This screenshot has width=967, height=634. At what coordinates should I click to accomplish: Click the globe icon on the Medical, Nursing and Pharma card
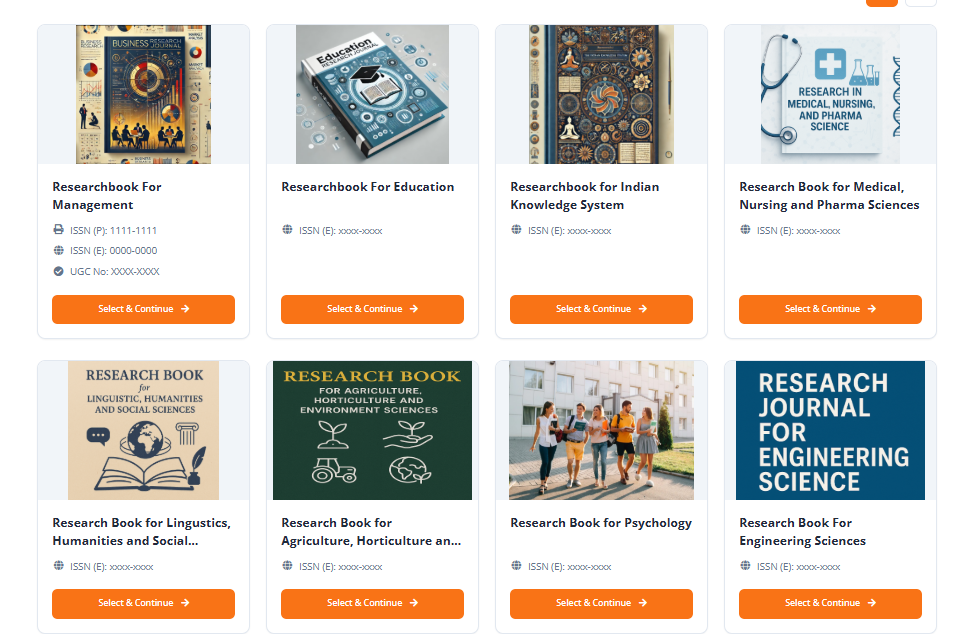click(745, 230)
